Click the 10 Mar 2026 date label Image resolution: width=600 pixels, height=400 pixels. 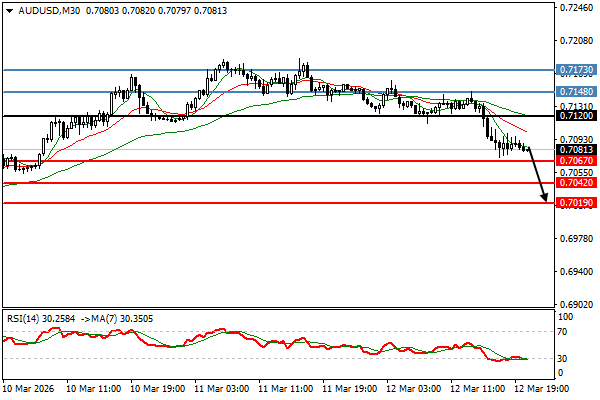[x=29, y=387]
